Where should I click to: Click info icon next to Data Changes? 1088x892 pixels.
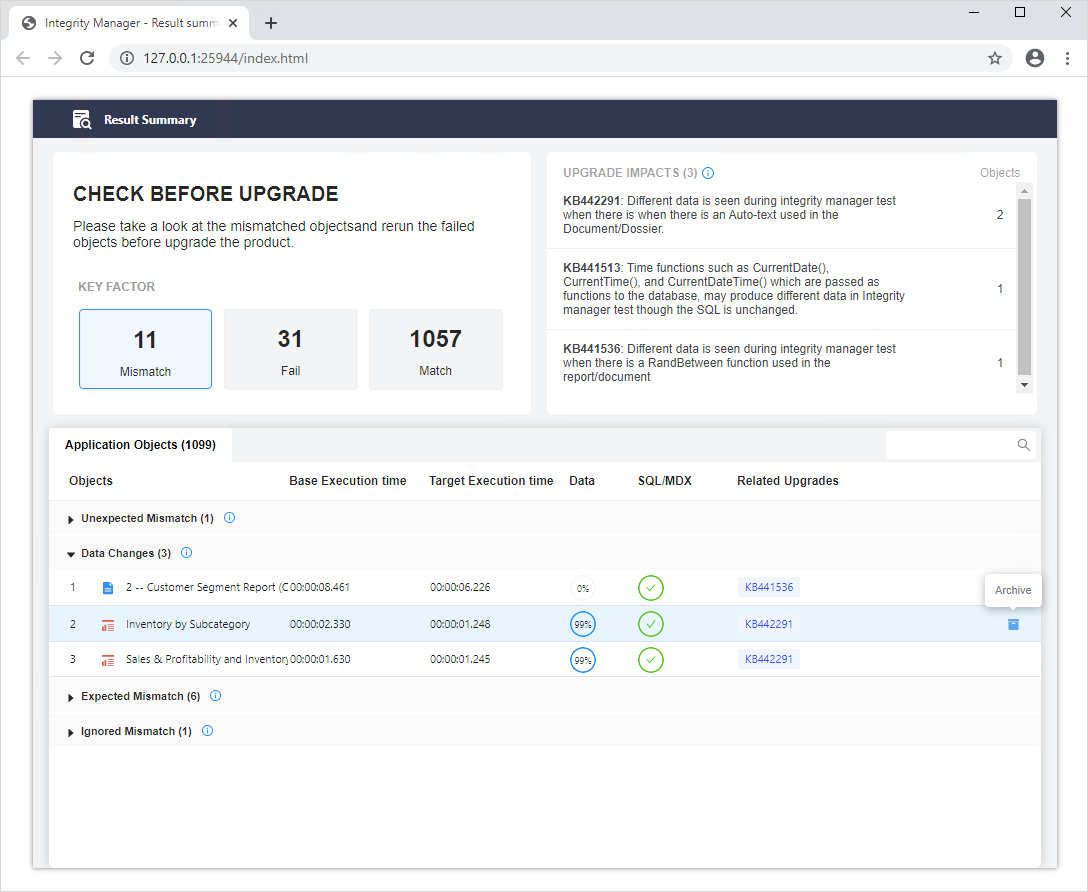[186, 553]
